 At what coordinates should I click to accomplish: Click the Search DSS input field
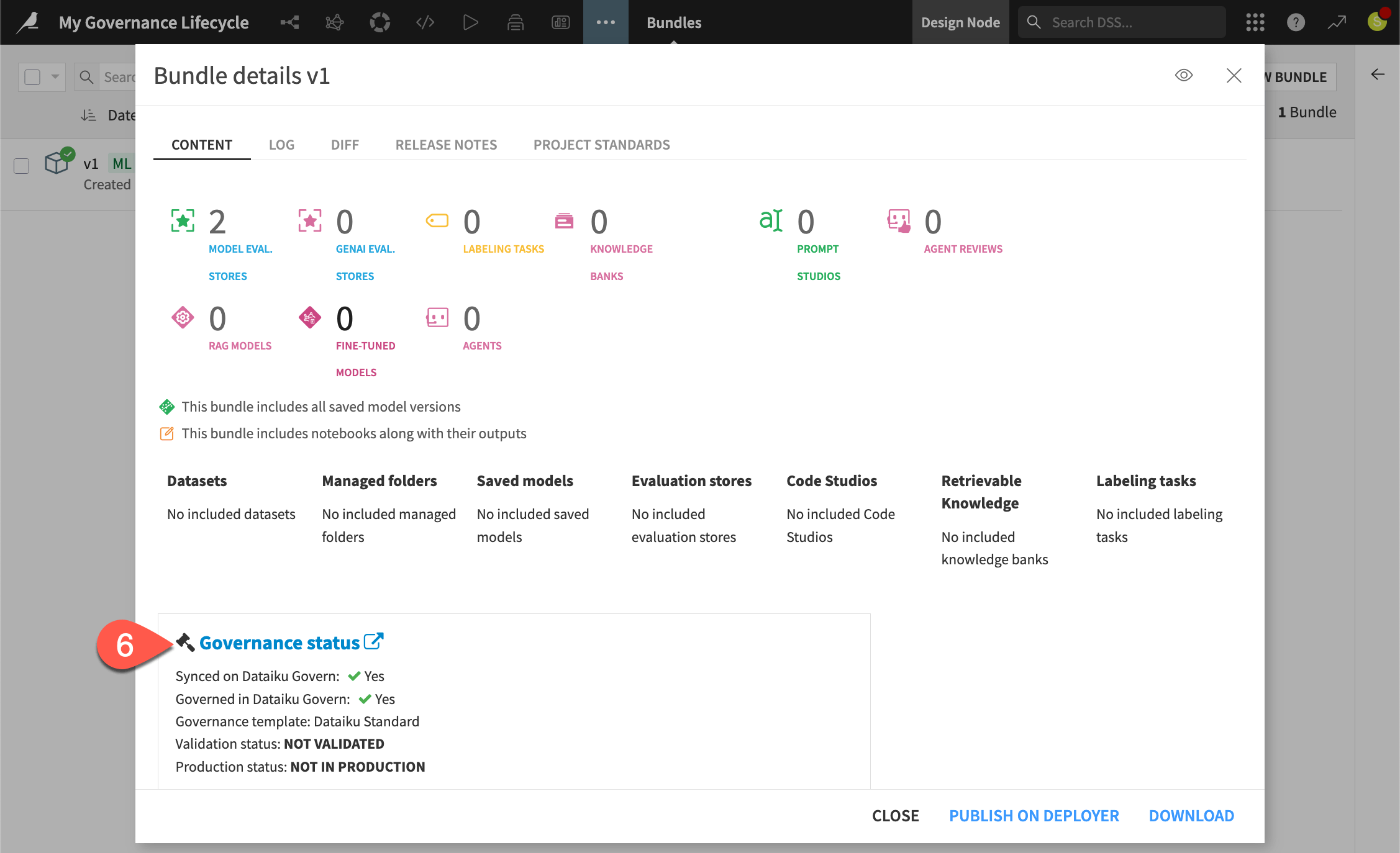point(1124,22)
